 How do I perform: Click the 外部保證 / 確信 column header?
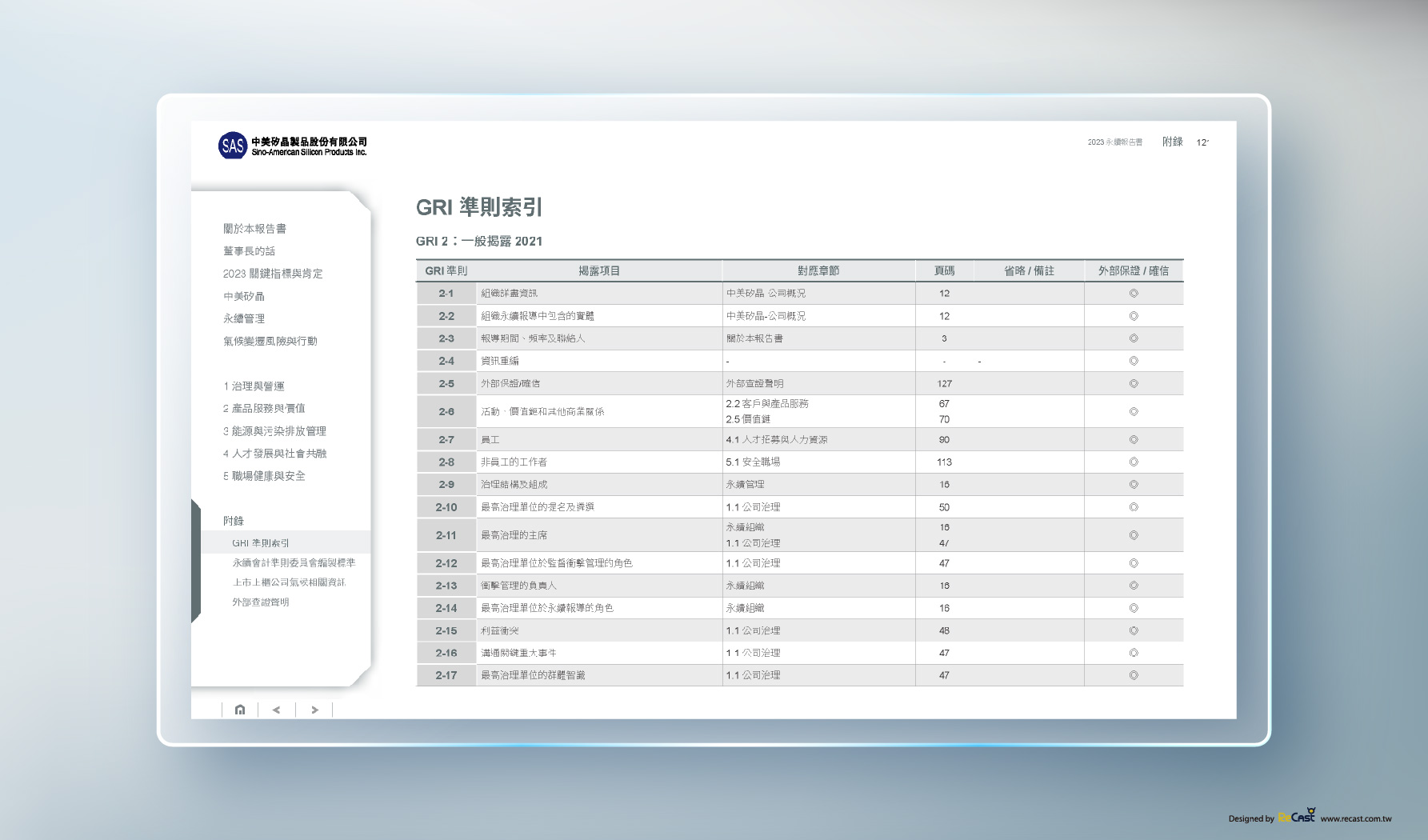click(x=1134, y=271)
